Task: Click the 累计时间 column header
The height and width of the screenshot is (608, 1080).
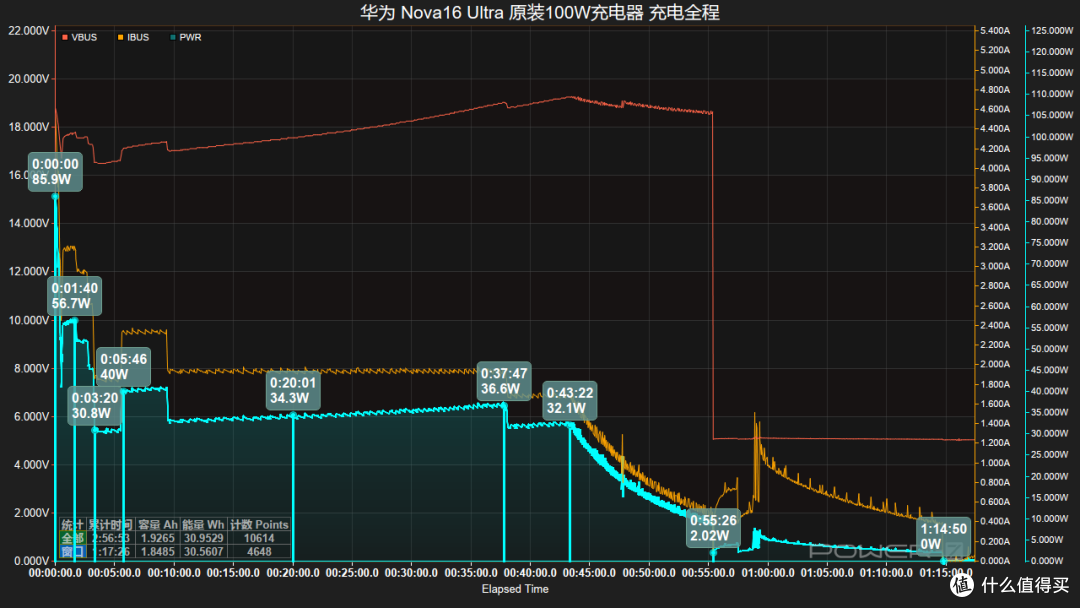Action: 110,525
